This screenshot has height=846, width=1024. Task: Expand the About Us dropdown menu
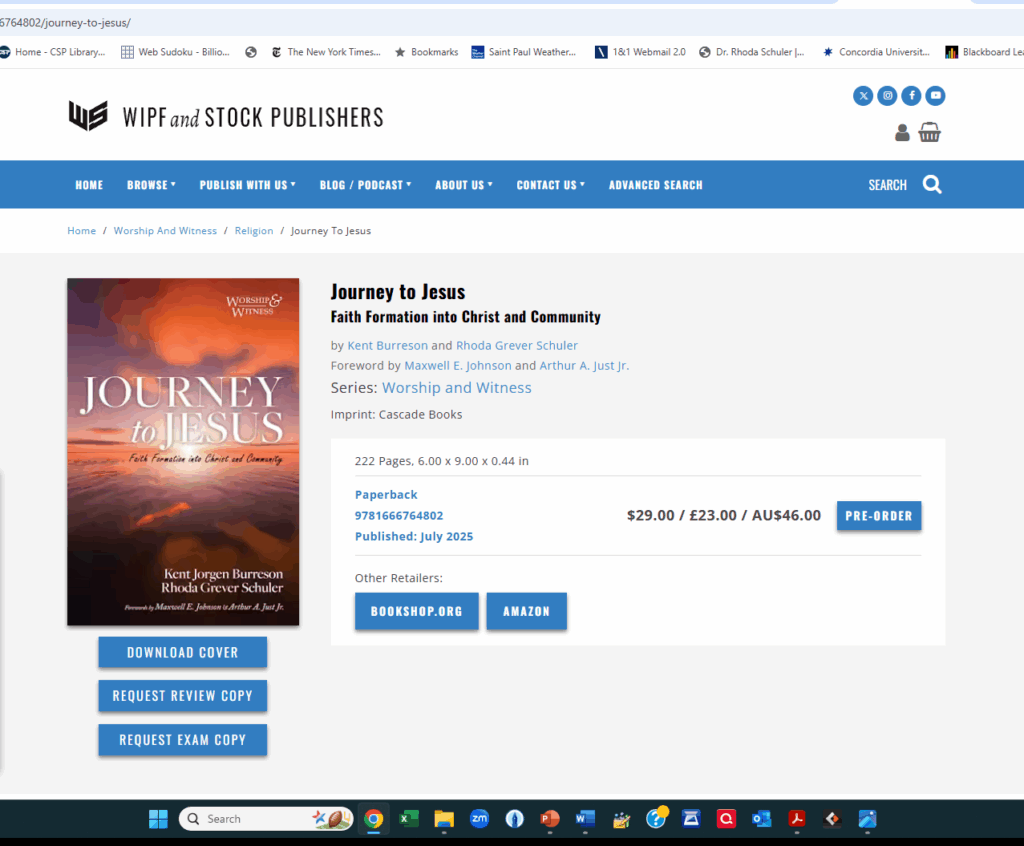[464, 185]
